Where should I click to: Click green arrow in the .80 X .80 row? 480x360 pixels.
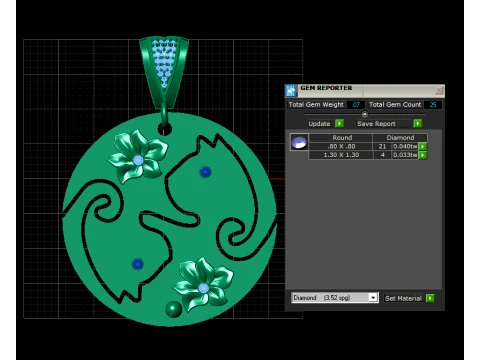tap(423, 146)
